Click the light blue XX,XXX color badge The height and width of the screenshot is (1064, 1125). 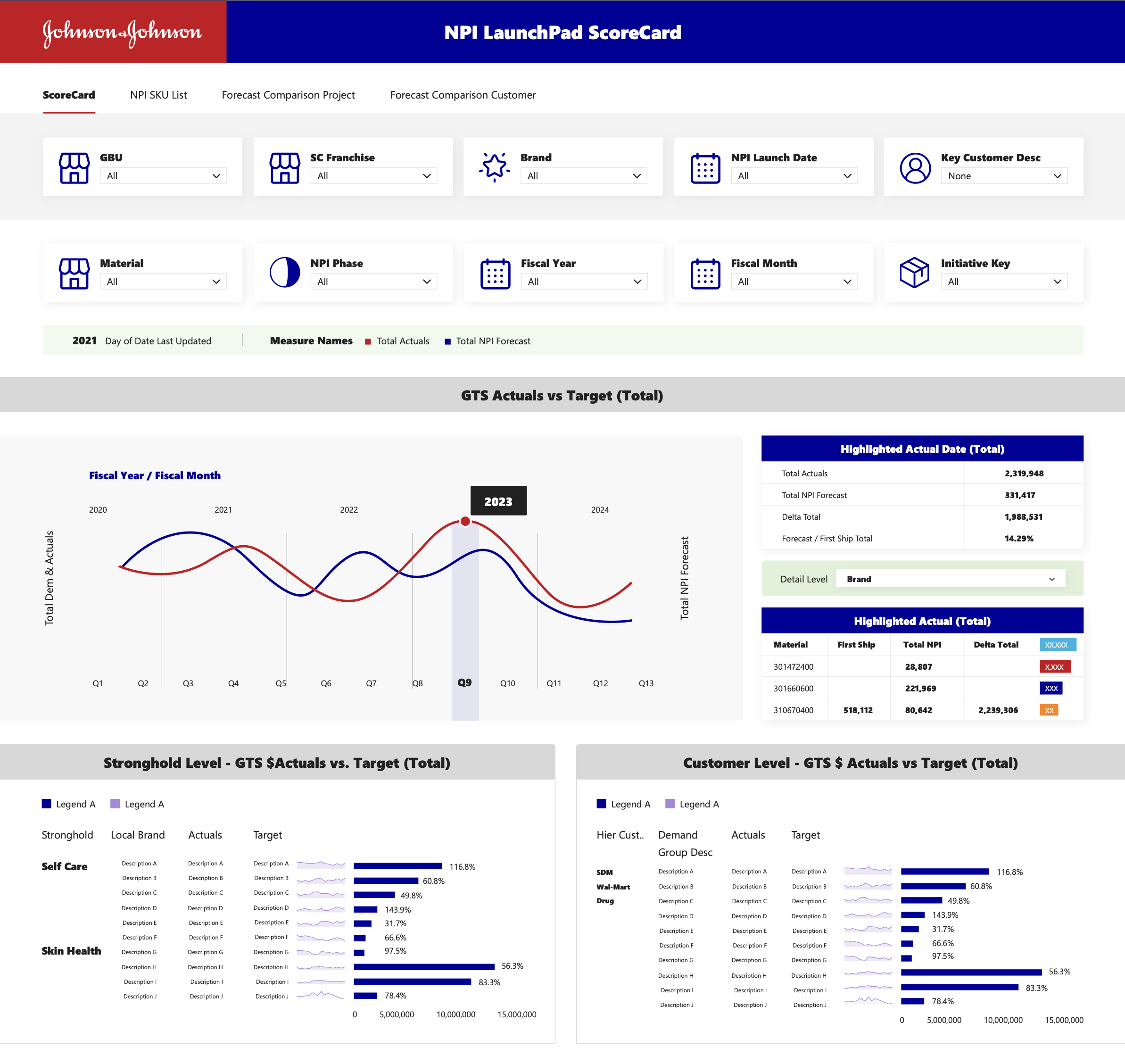pos(1057,645)
